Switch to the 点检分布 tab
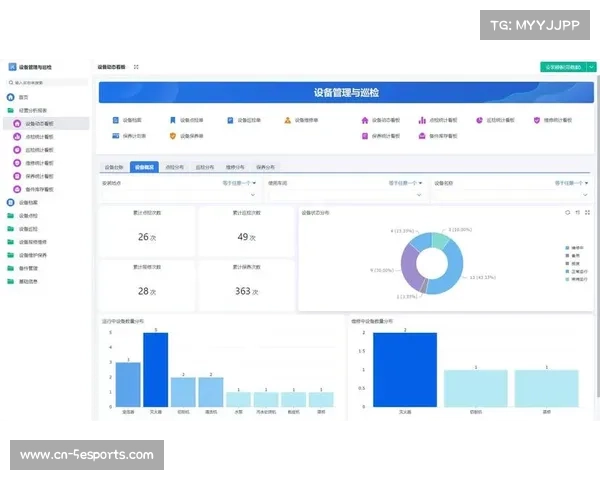 point(174,168)
